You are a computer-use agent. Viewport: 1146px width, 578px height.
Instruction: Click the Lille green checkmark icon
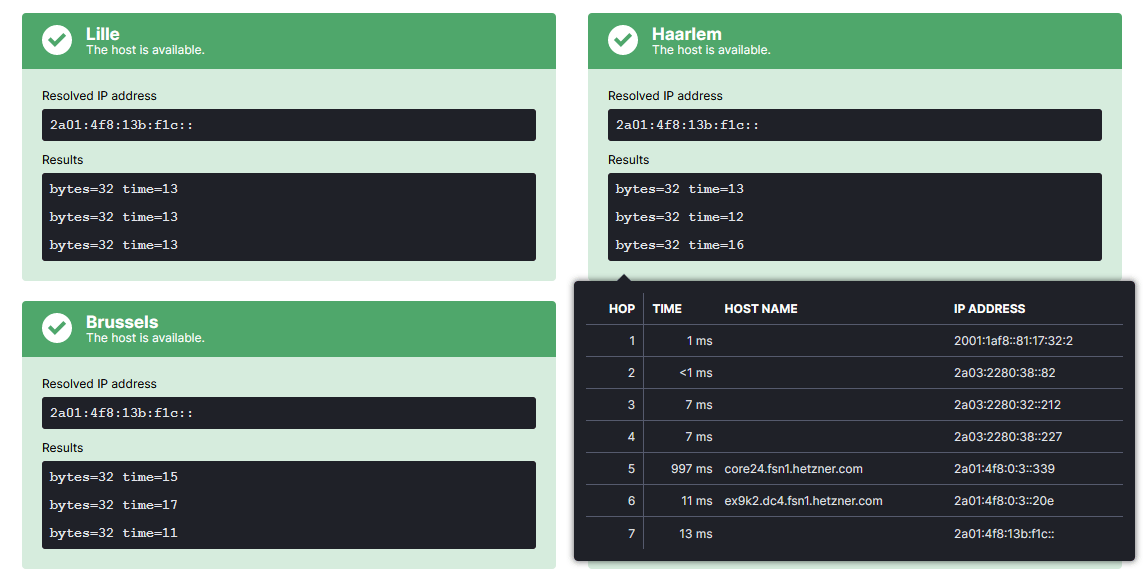point(57,40)
